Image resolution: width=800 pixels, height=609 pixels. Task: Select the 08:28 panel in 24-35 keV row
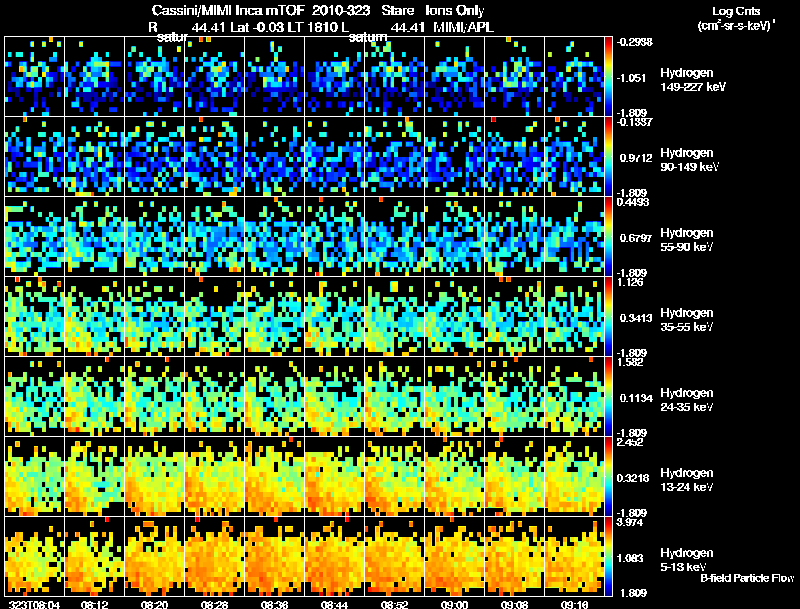tap(214, 396)
